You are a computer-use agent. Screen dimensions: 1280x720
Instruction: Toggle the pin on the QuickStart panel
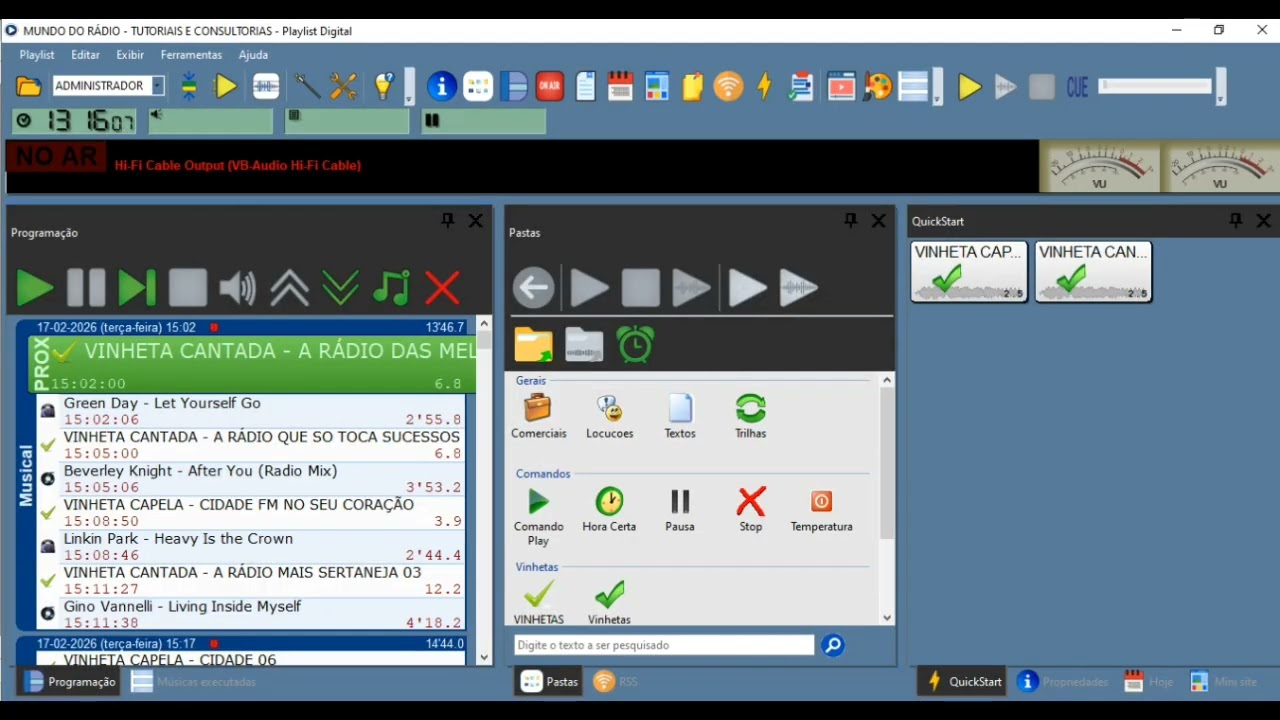pos(1236,221)
